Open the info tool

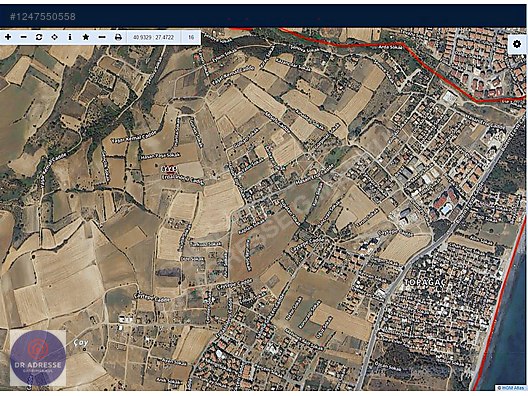pyautogui.click(x=70, y=37)
